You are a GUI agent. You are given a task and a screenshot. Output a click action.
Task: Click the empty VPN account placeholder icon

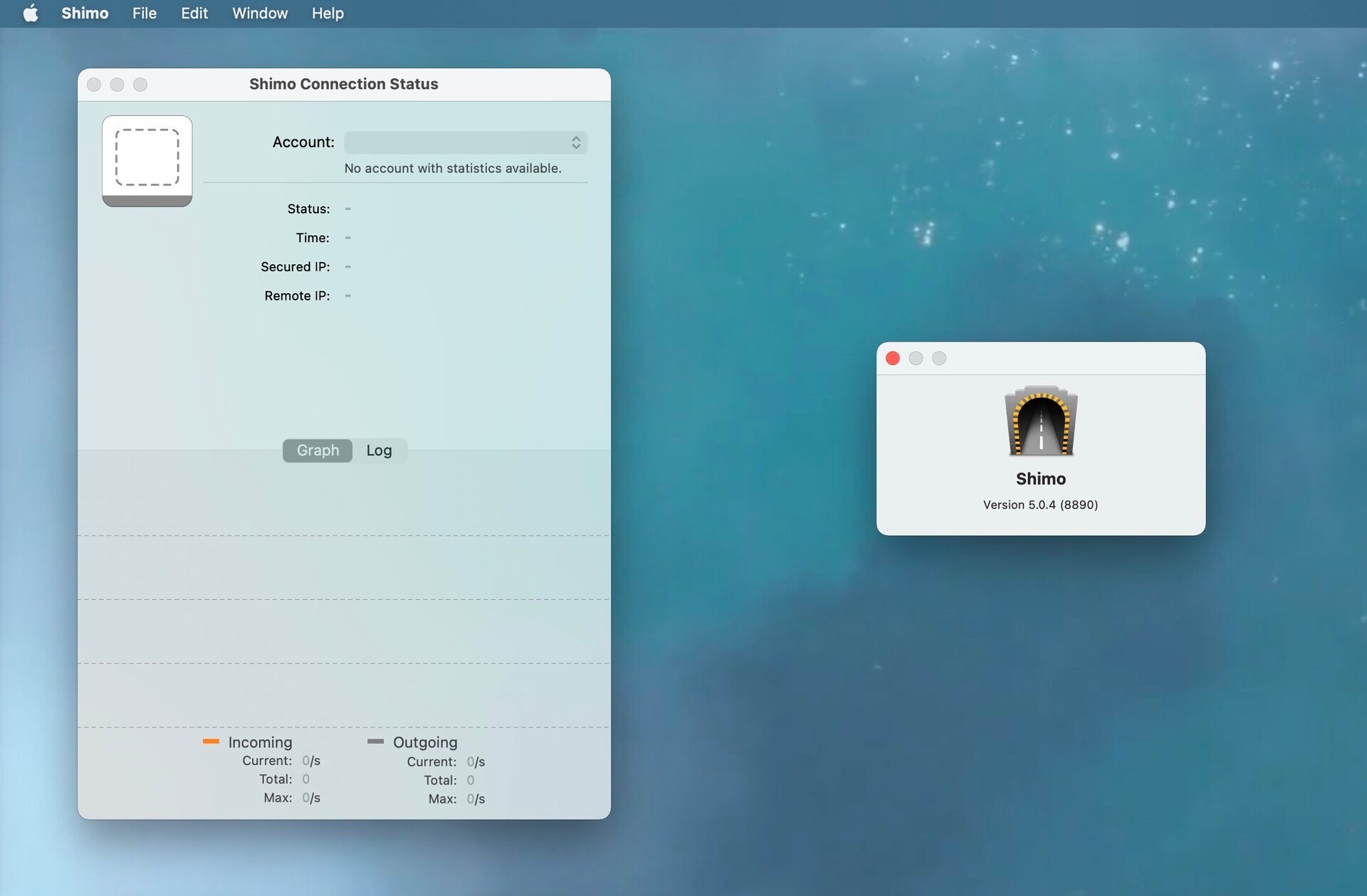click(146, 161)
